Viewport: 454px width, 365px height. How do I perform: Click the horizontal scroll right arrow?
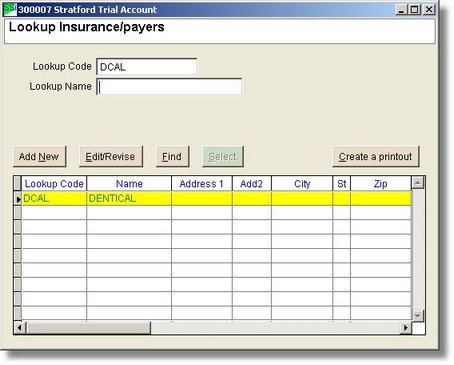405,328
